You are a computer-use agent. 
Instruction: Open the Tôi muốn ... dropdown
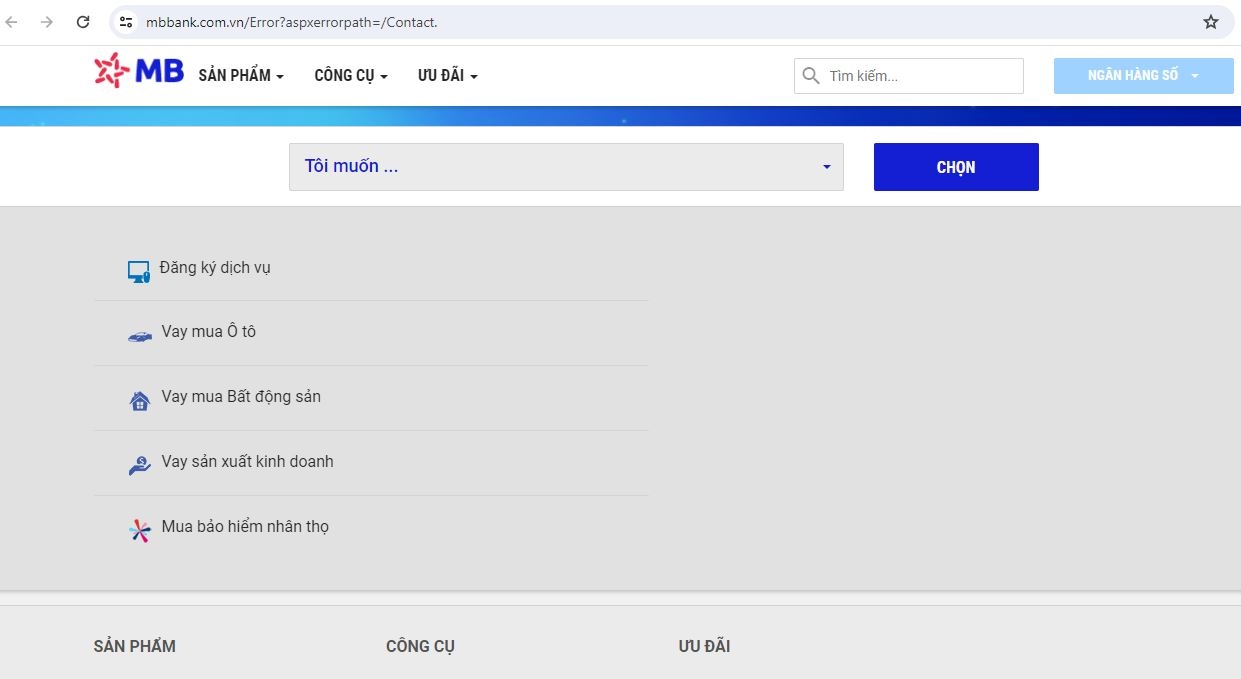click(566, 167)
